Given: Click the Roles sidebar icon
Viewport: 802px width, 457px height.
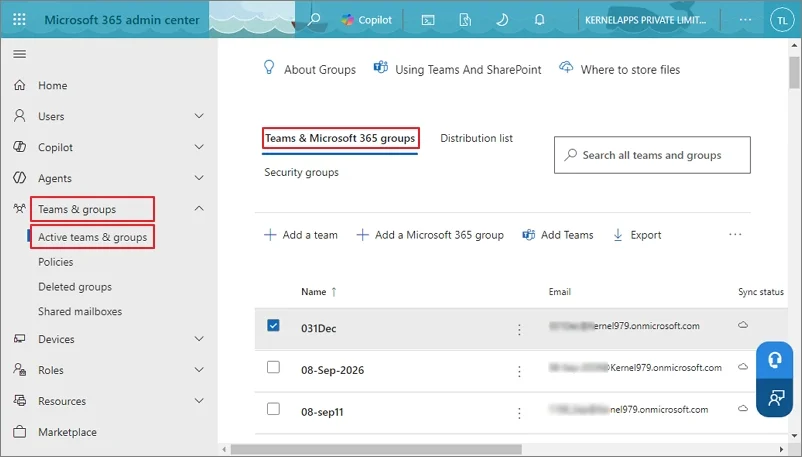Looking at the screenshot, I should [19, 369].
